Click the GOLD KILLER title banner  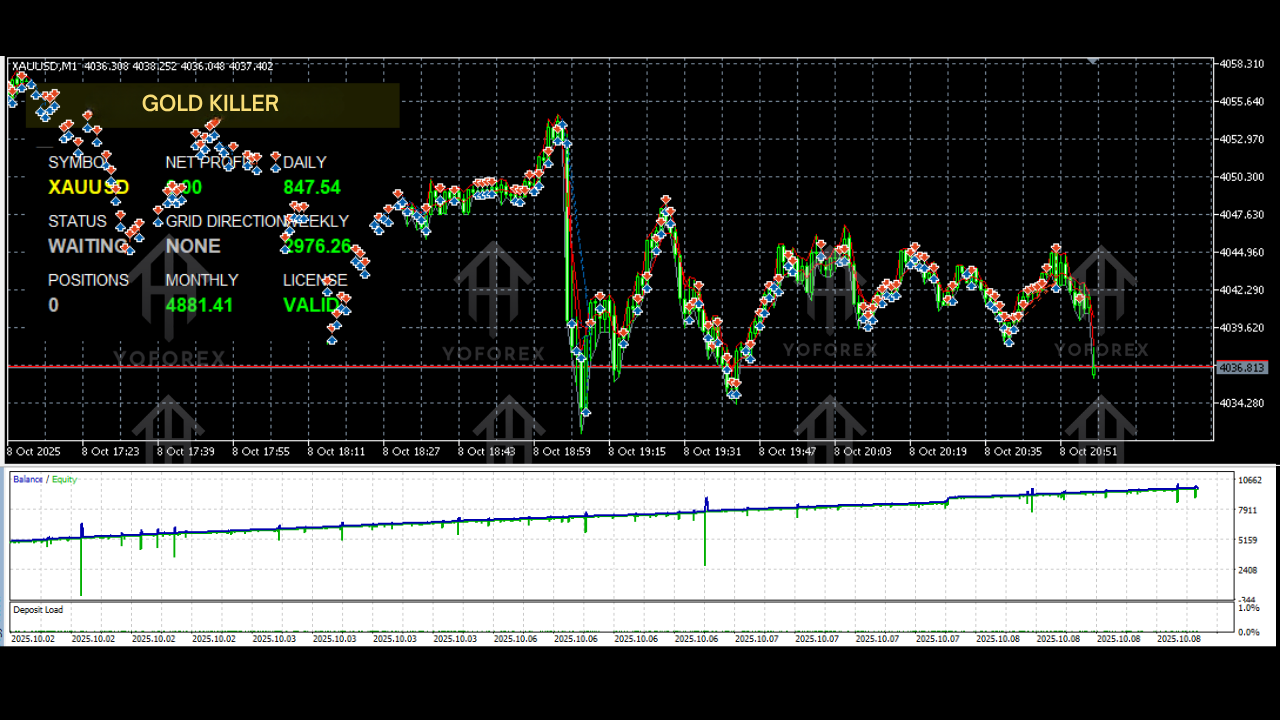coord(211,104)
